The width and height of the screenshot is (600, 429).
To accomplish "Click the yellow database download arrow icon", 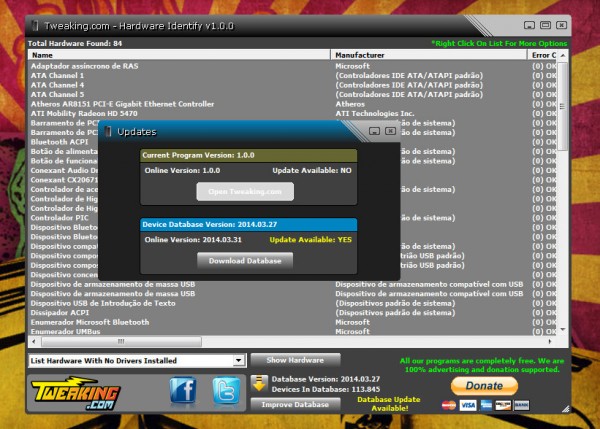I will pos(259,383).
